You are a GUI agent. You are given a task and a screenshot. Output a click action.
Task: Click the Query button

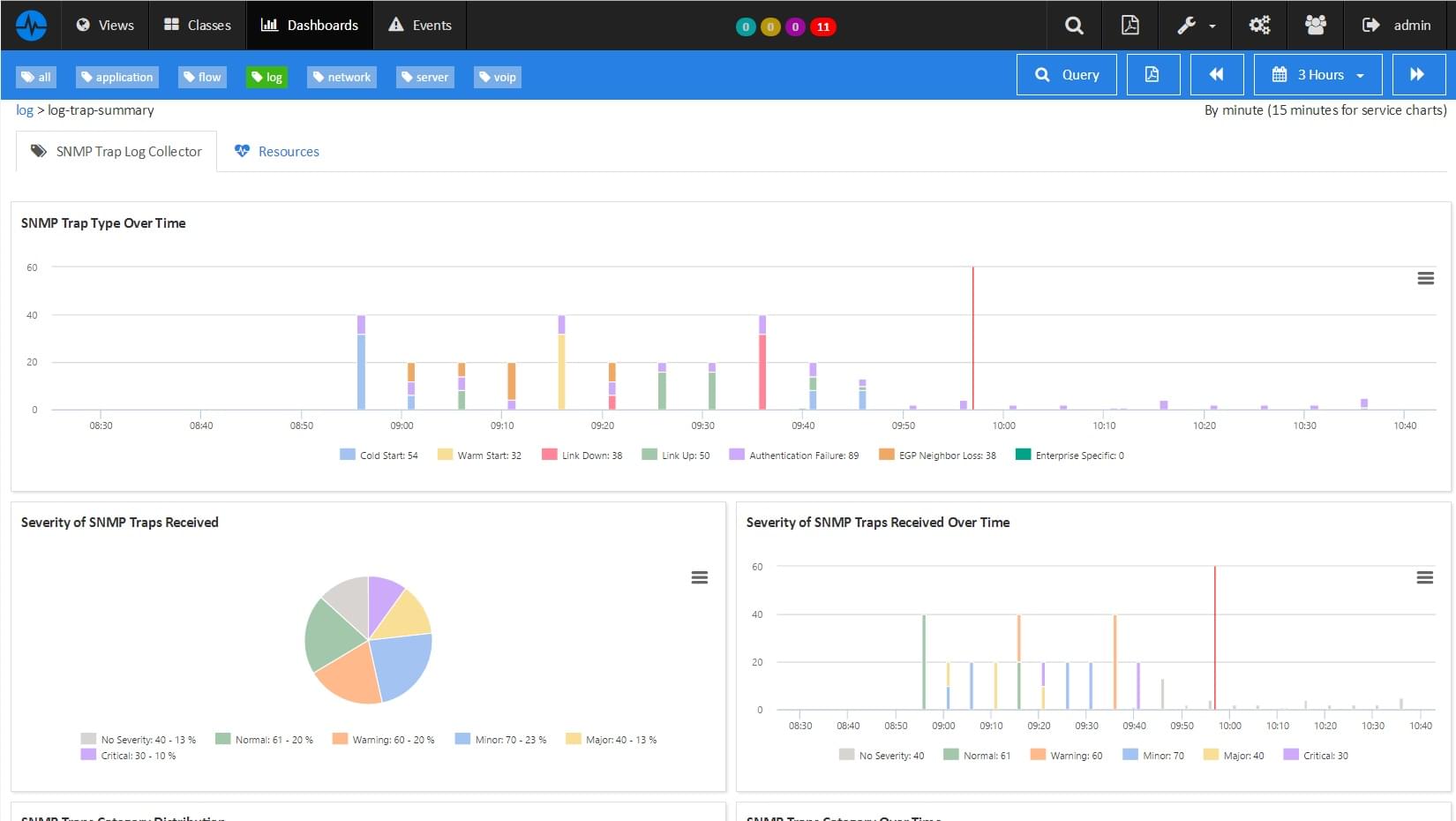1066,75
